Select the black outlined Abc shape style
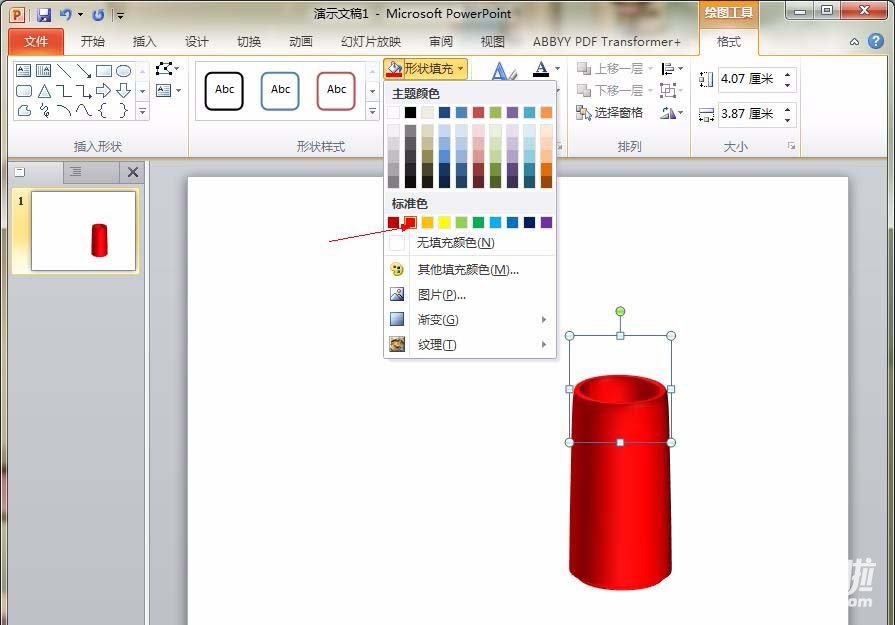This screenshot has height=625, width=895. [x=224, y=90]
